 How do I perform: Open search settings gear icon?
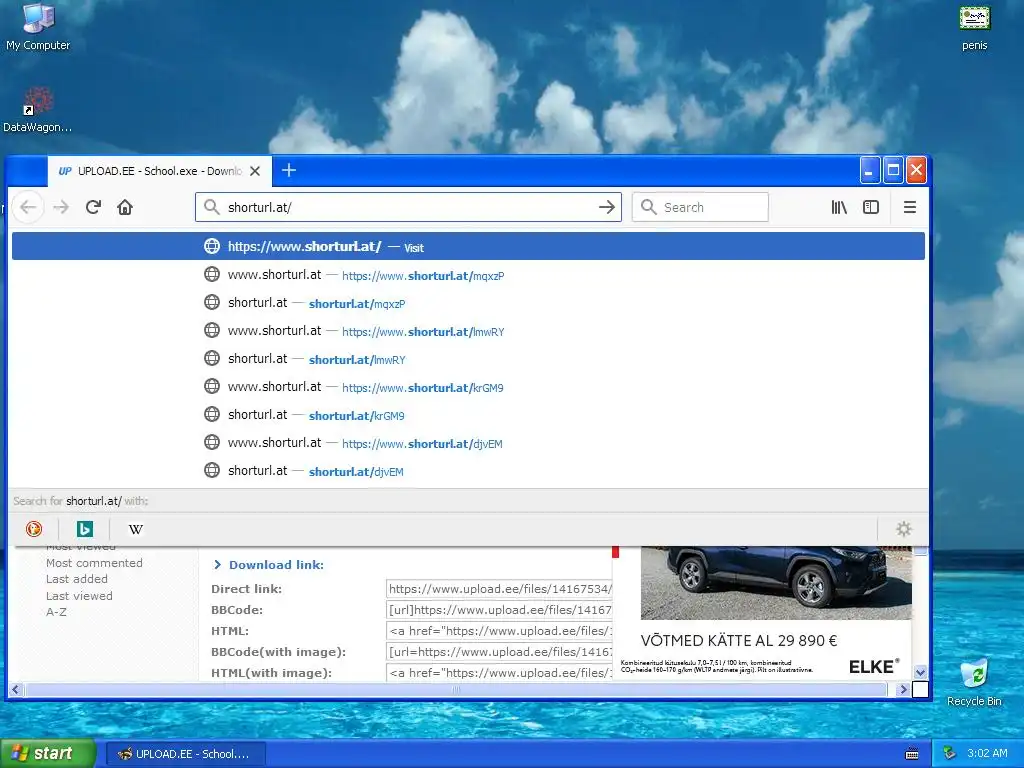(904, 529)
